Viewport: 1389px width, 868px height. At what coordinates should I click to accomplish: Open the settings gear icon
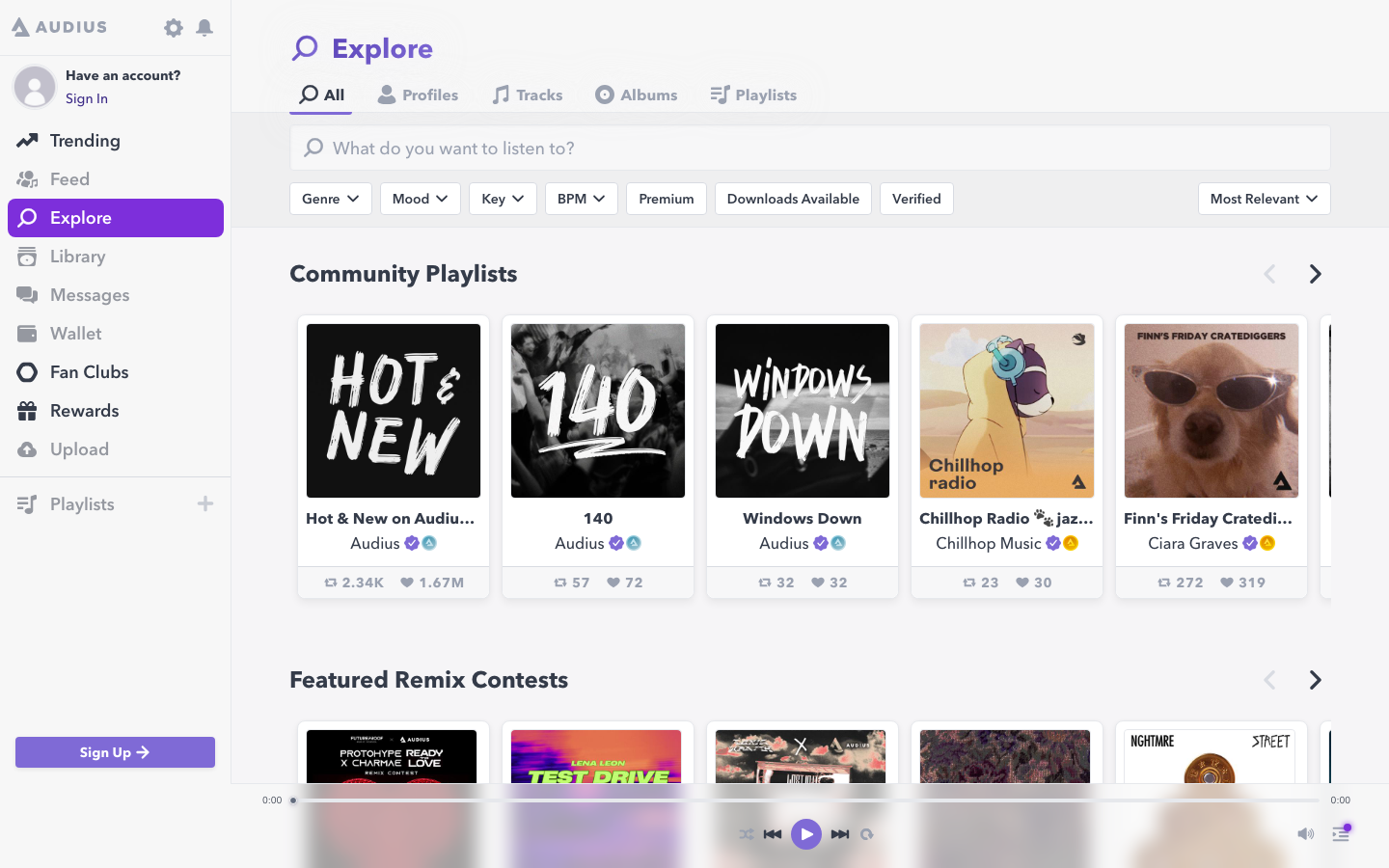tap(174, 28)
